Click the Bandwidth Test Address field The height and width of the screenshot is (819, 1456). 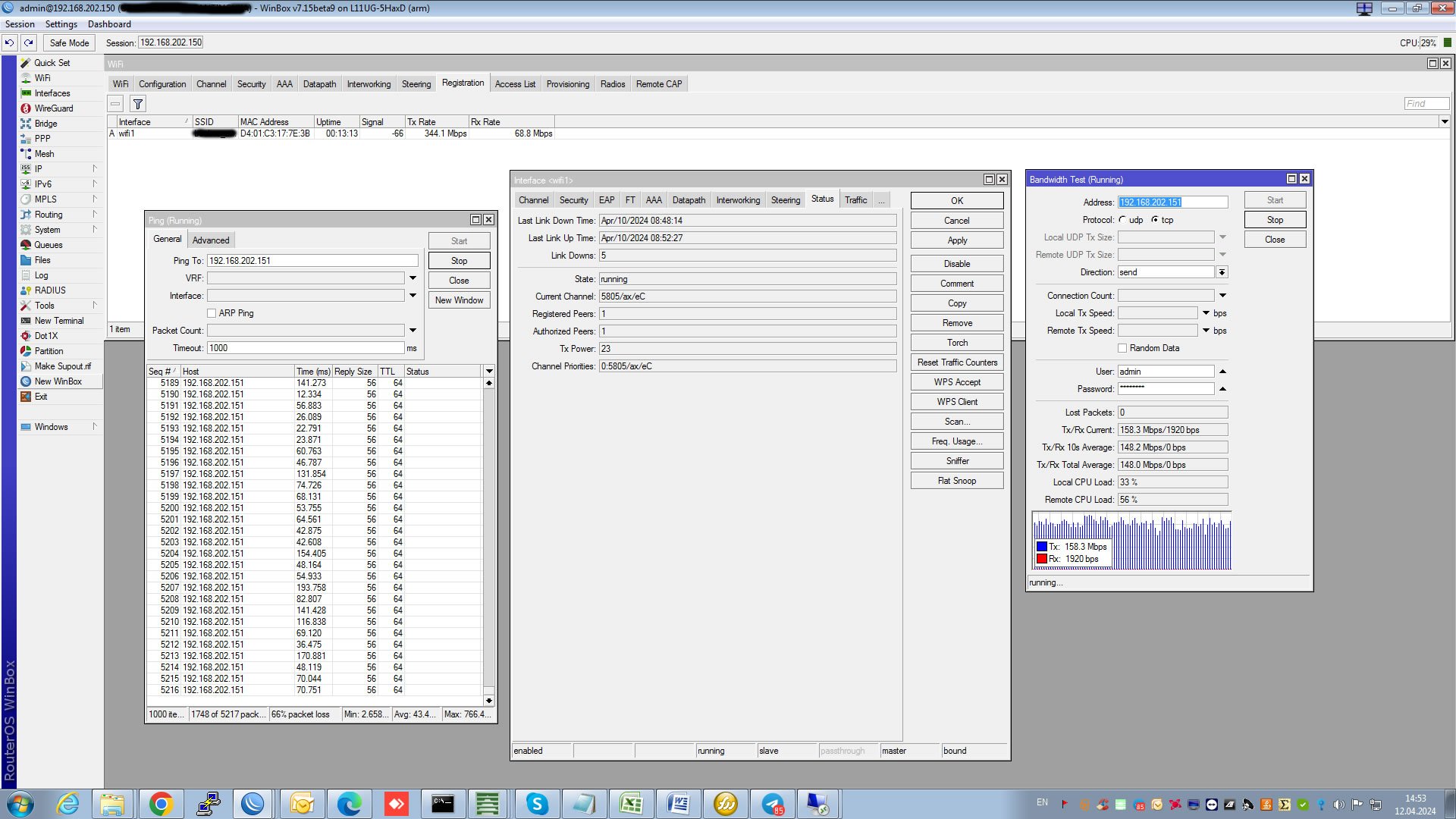1172,202
